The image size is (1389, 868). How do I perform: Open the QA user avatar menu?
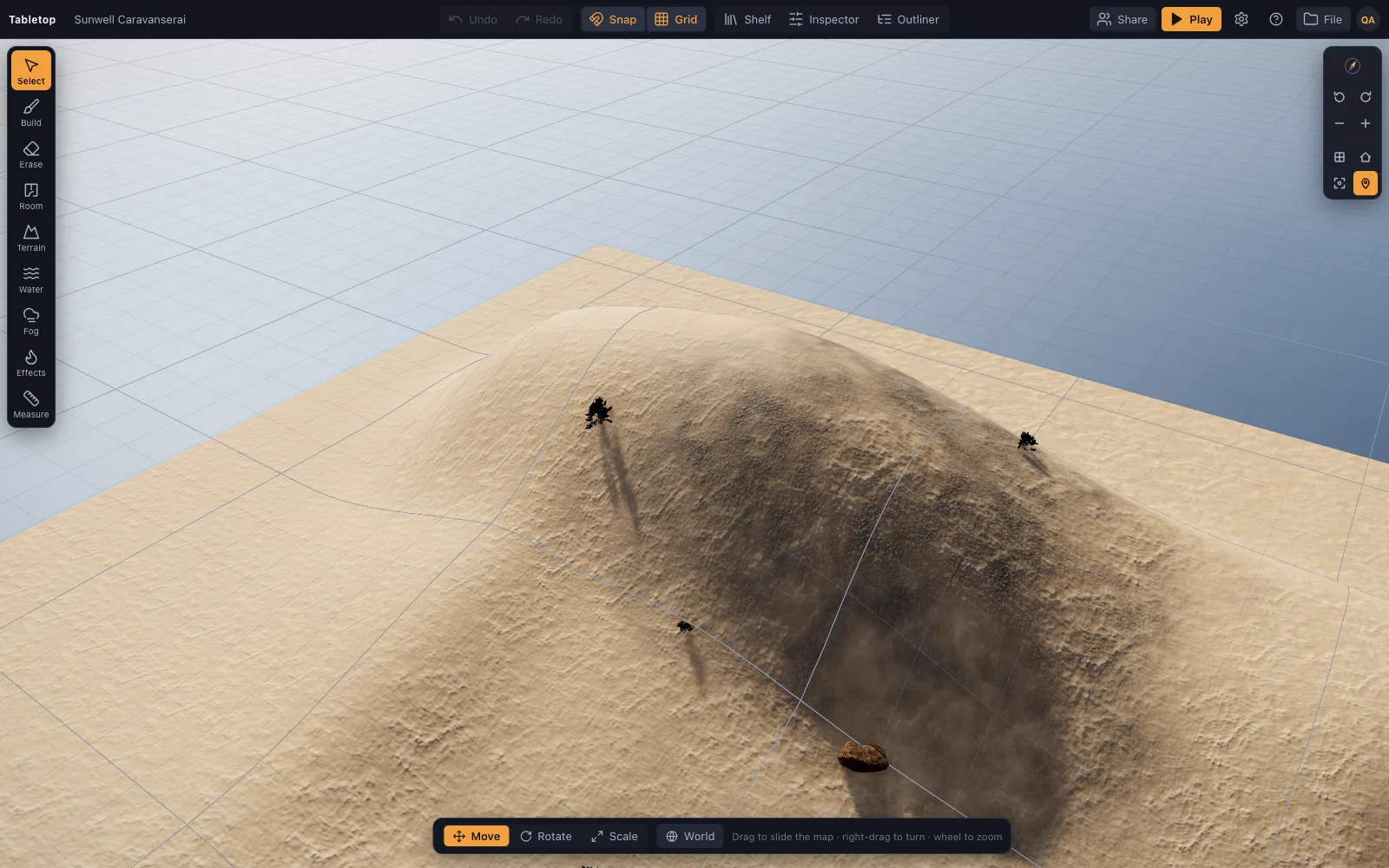[x=1368, y=19]
